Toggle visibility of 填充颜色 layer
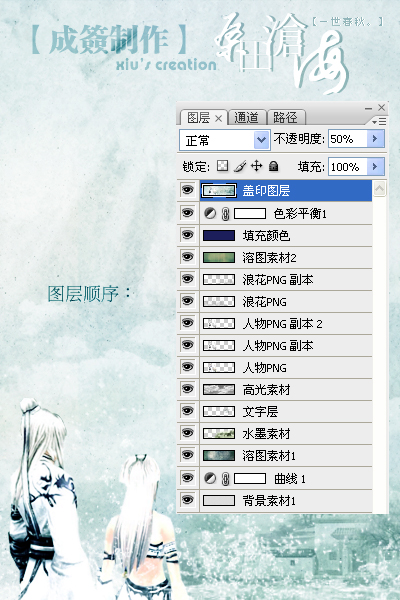The width and height of the screenshot is (400, 600). click(x=187, y=235)
